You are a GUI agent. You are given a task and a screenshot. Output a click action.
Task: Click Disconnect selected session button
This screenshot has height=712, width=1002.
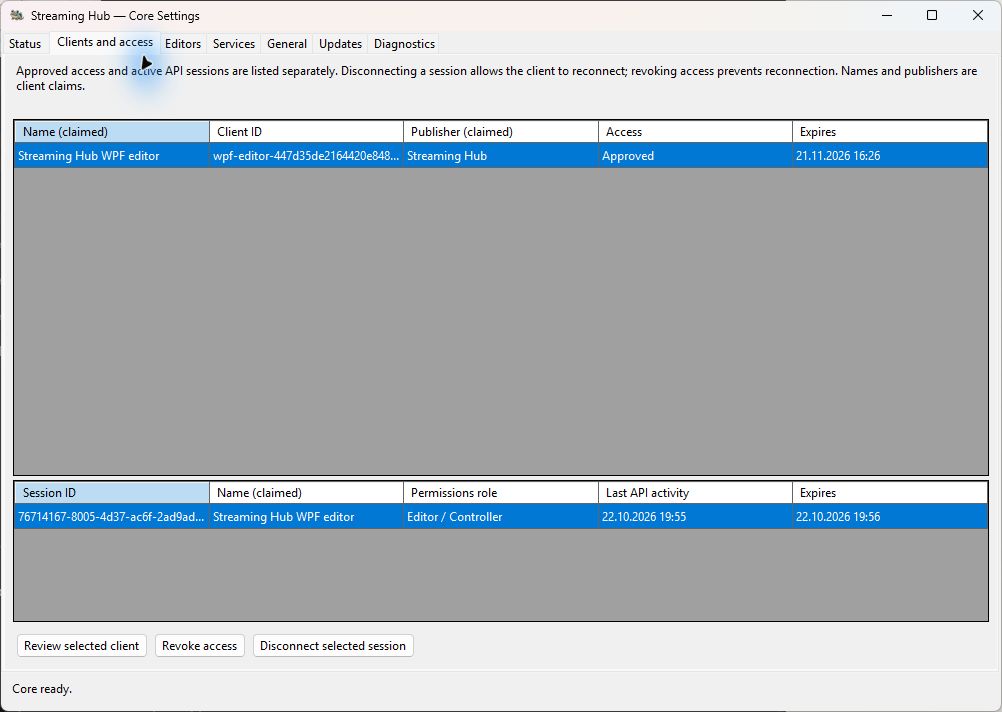coord(333,646)
